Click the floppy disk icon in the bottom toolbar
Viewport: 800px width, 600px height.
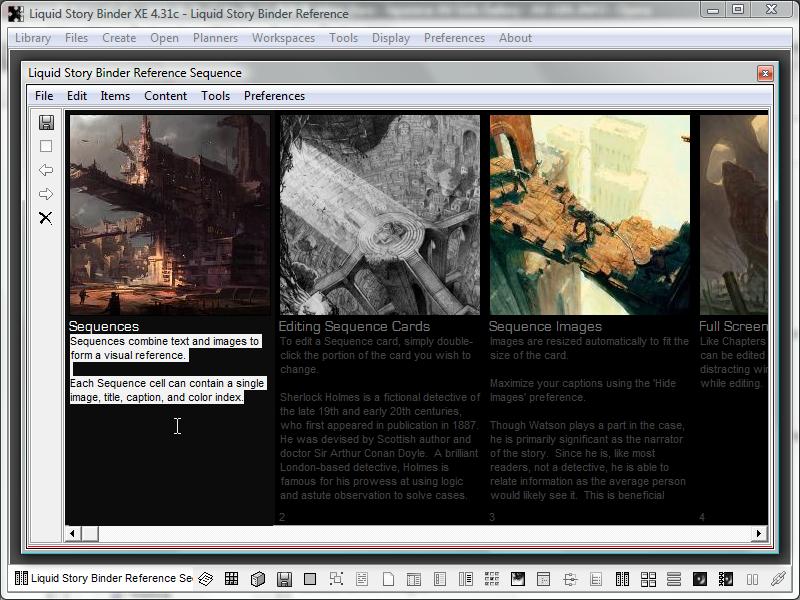pos(284,579)
